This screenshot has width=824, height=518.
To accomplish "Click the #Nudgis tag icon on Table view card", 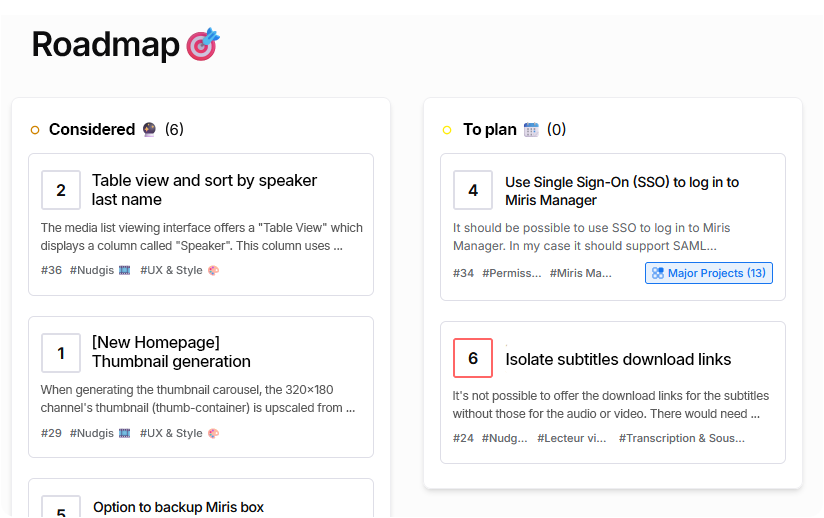I will click(125, 270).
